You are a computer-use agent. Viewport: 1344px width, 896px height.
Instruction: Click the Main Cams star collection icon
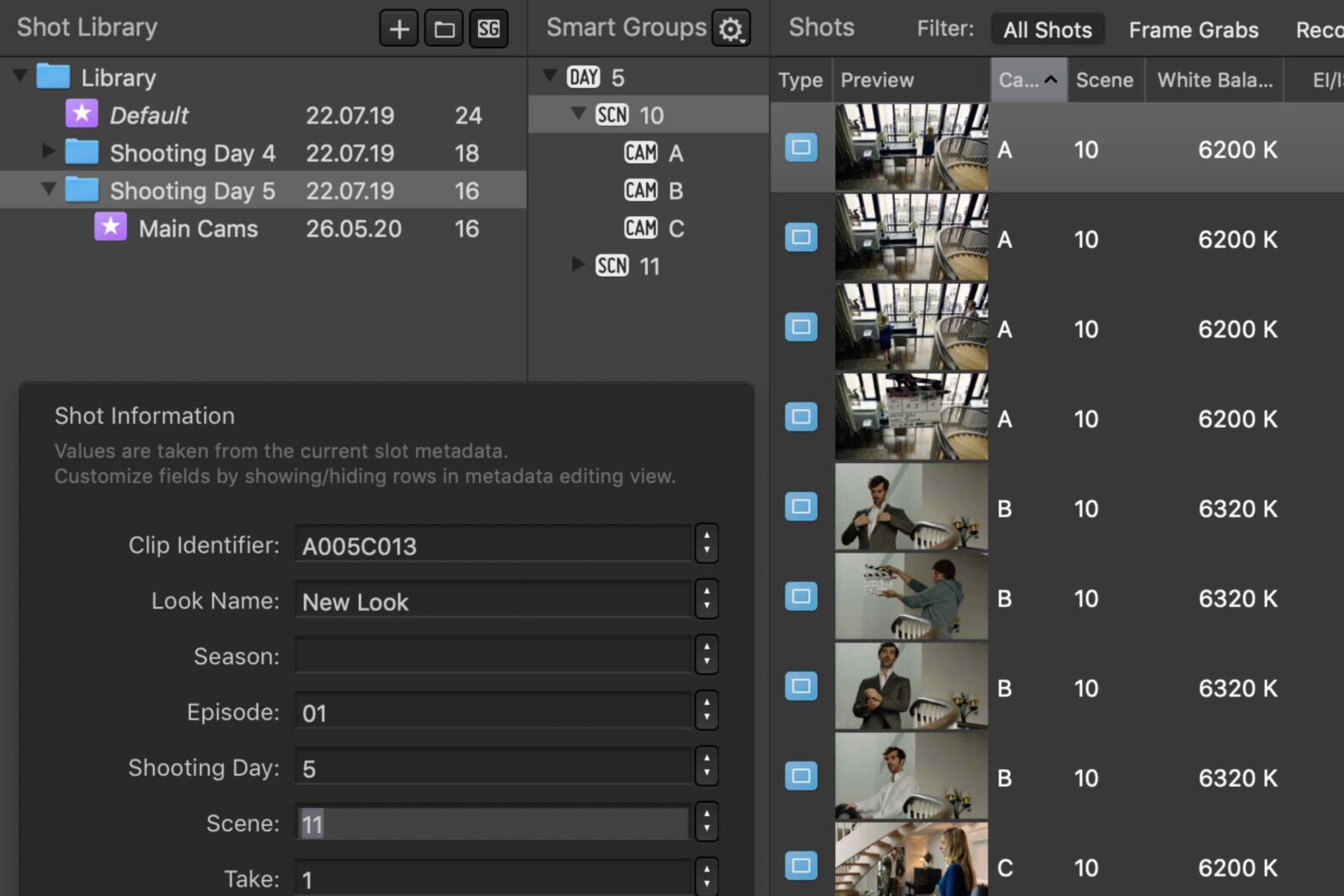(110, 228)
